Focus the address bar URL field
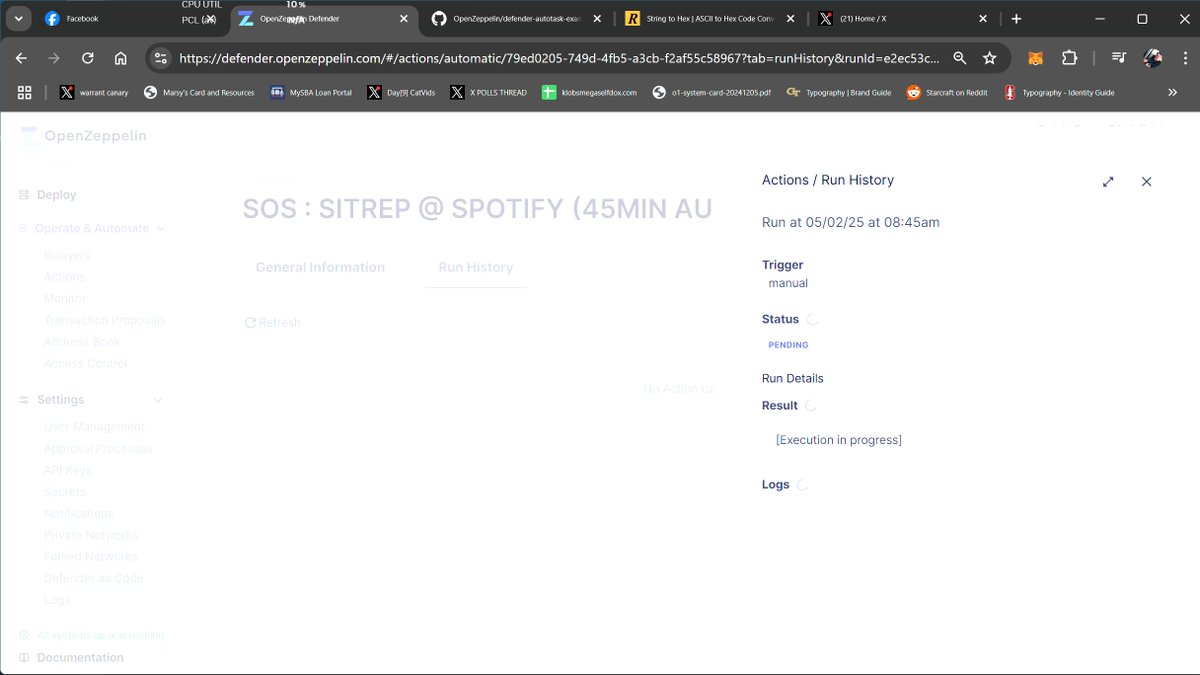The width and height of the screenshot is (1200, 675). (x=560, y=58)
